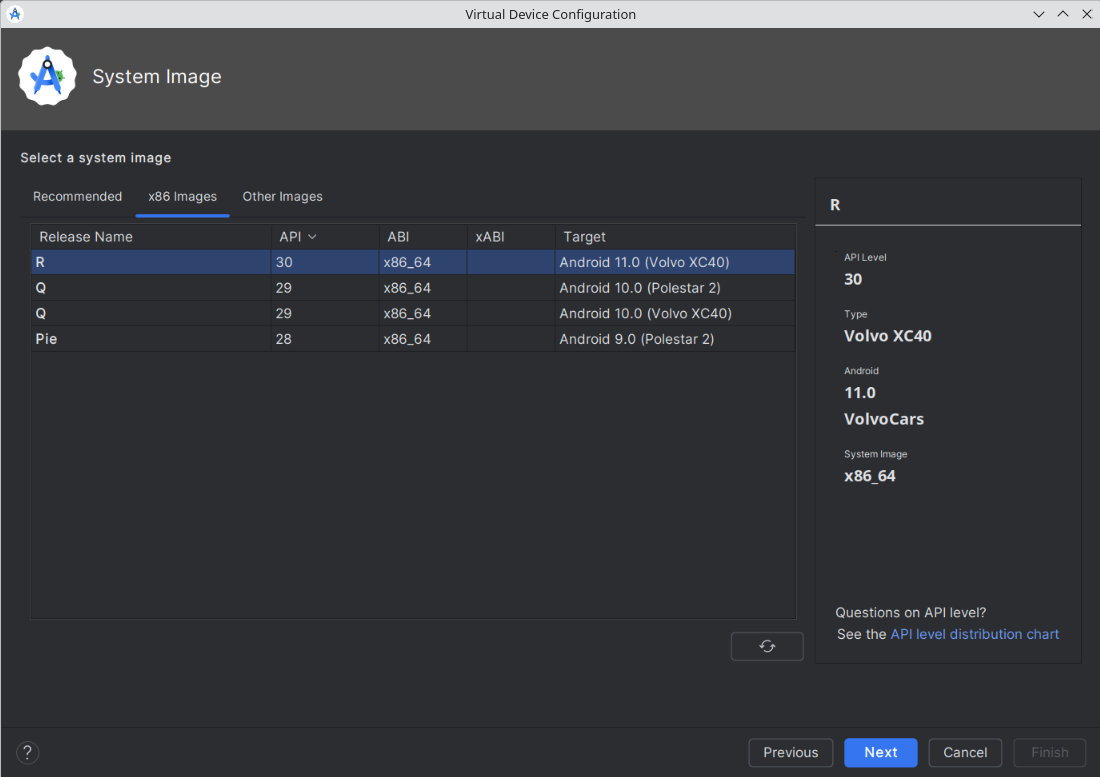The width and height of the screenshot is (1100, 777).
Task: Click the xABI column header
Action: click(x=511, y=237)
